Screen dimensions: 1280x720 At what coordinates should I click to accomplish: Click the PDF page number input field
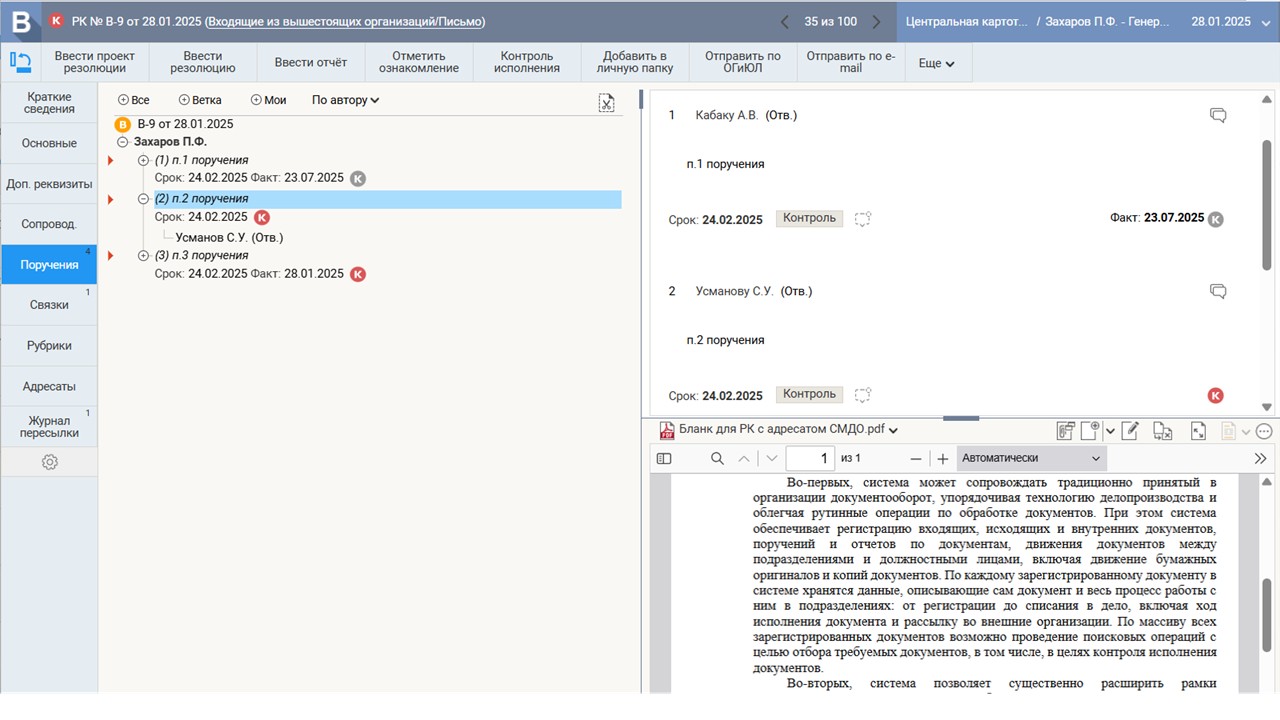click(x=810, y=458)
